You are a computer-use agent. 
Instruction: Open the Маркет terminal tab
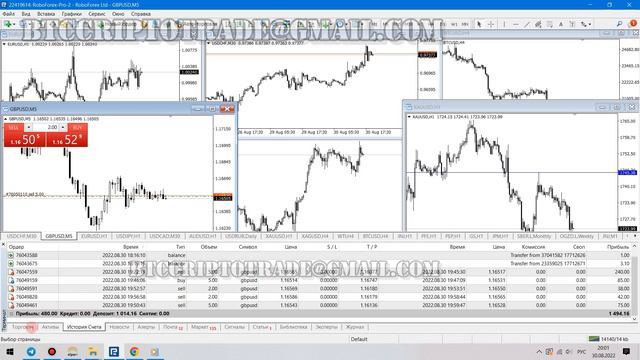(x=203, y=327)
